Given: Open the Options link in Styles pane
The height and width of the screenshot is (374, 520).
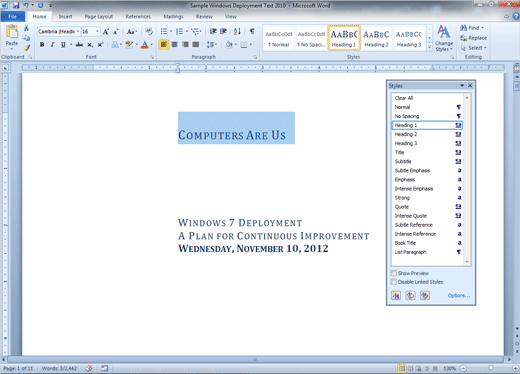Looking at the screenshot, I should 459,295.
